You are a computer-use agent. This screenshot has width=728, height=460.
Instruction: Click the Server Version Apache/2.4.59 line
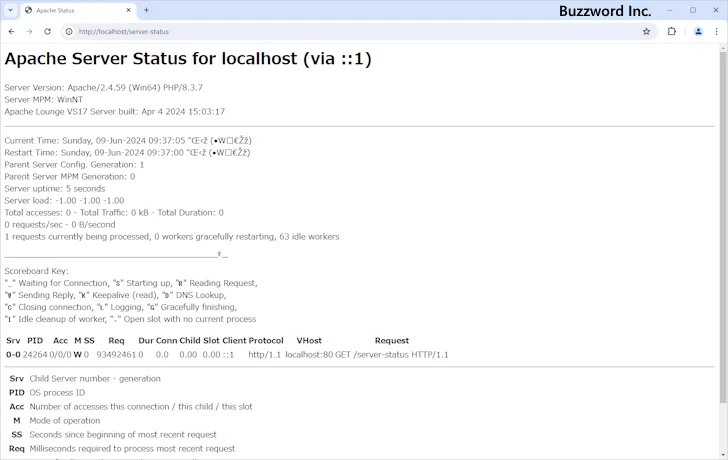click(x=104, y=87)
